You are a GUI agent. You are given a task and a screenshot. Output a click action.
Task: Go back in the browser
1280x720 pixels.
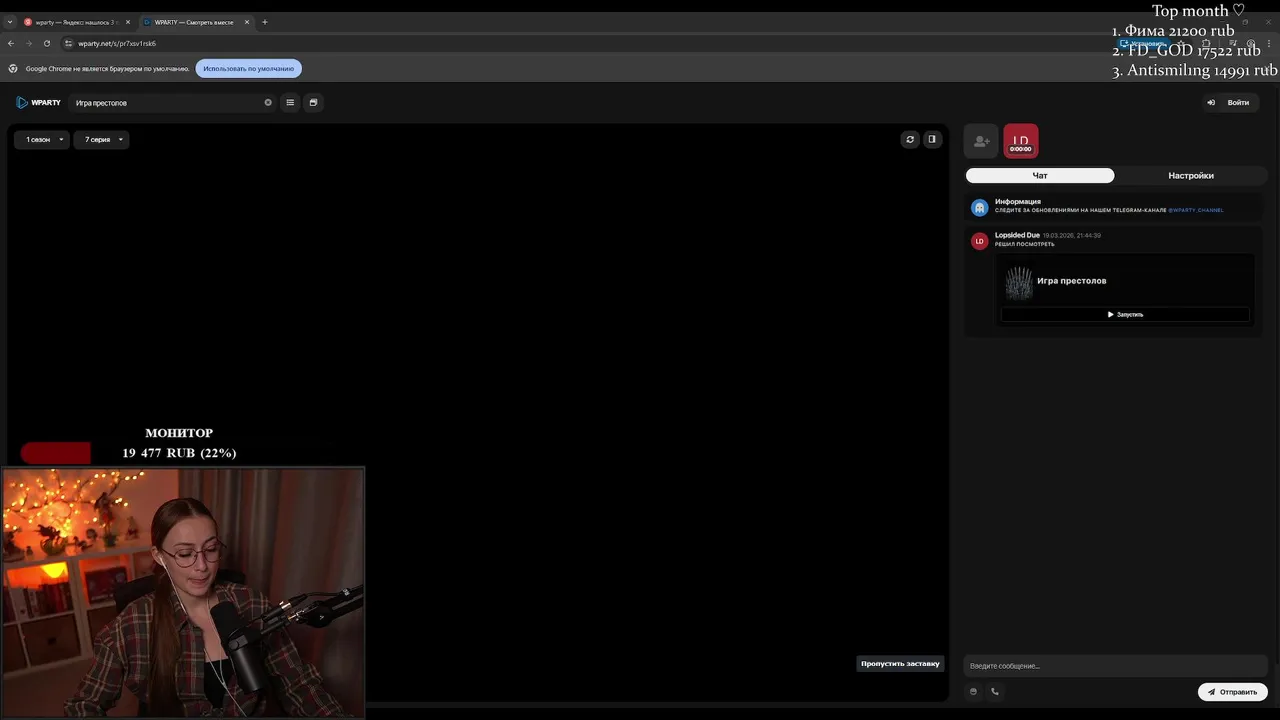(11, 43)
